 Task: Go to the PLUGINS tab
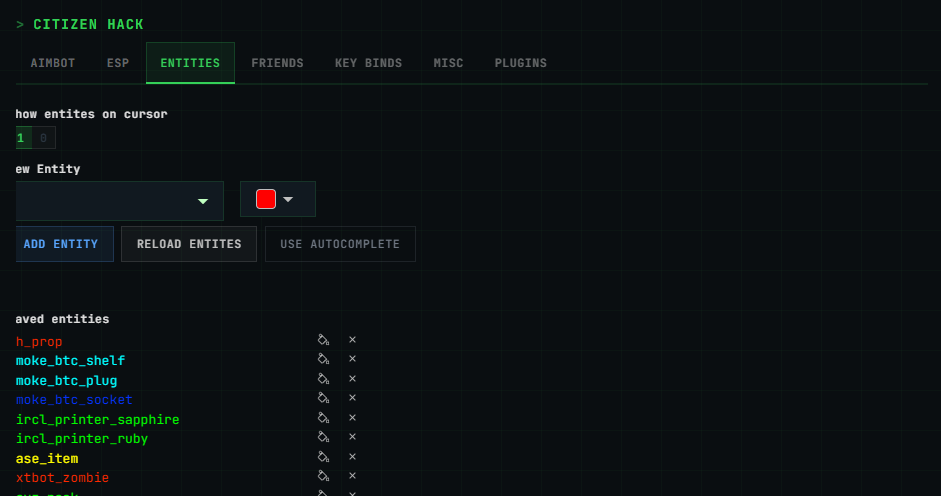(x=520, y=63)
